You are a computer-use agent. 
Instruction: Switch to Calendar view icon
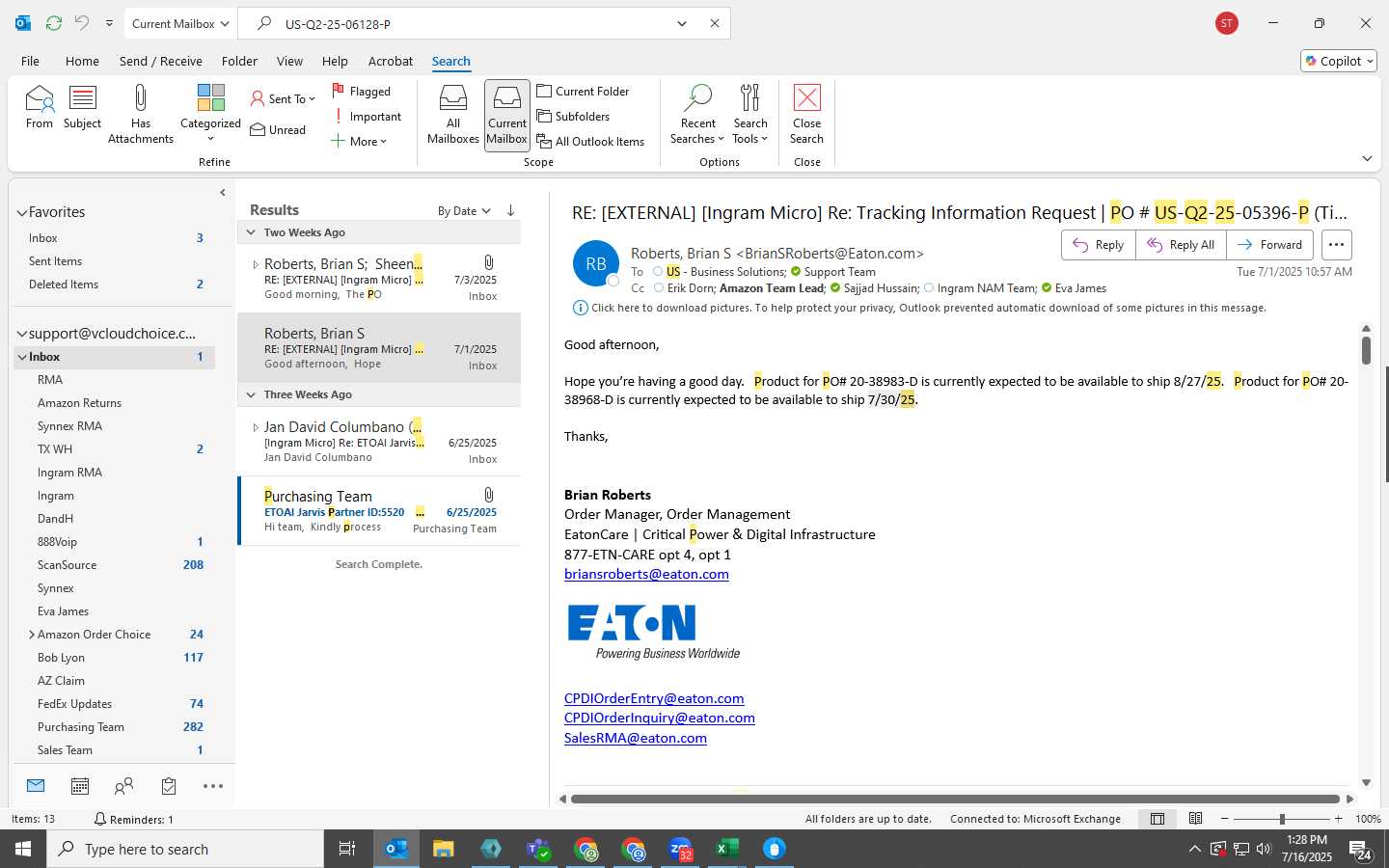80,786
